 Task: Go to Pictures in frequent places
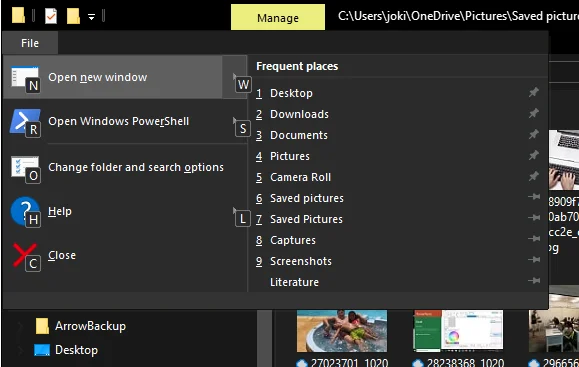290,156
